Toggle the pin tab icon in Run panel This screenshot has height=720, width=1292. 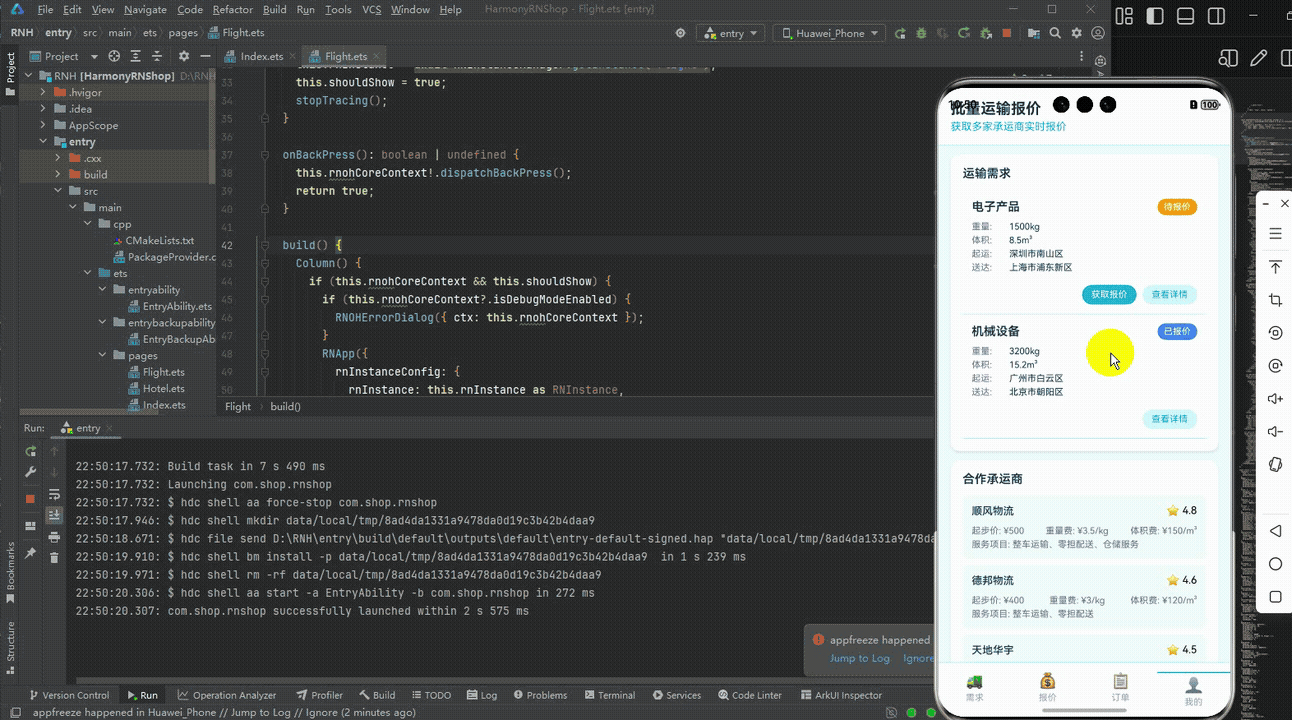click(x=31, y=553)
